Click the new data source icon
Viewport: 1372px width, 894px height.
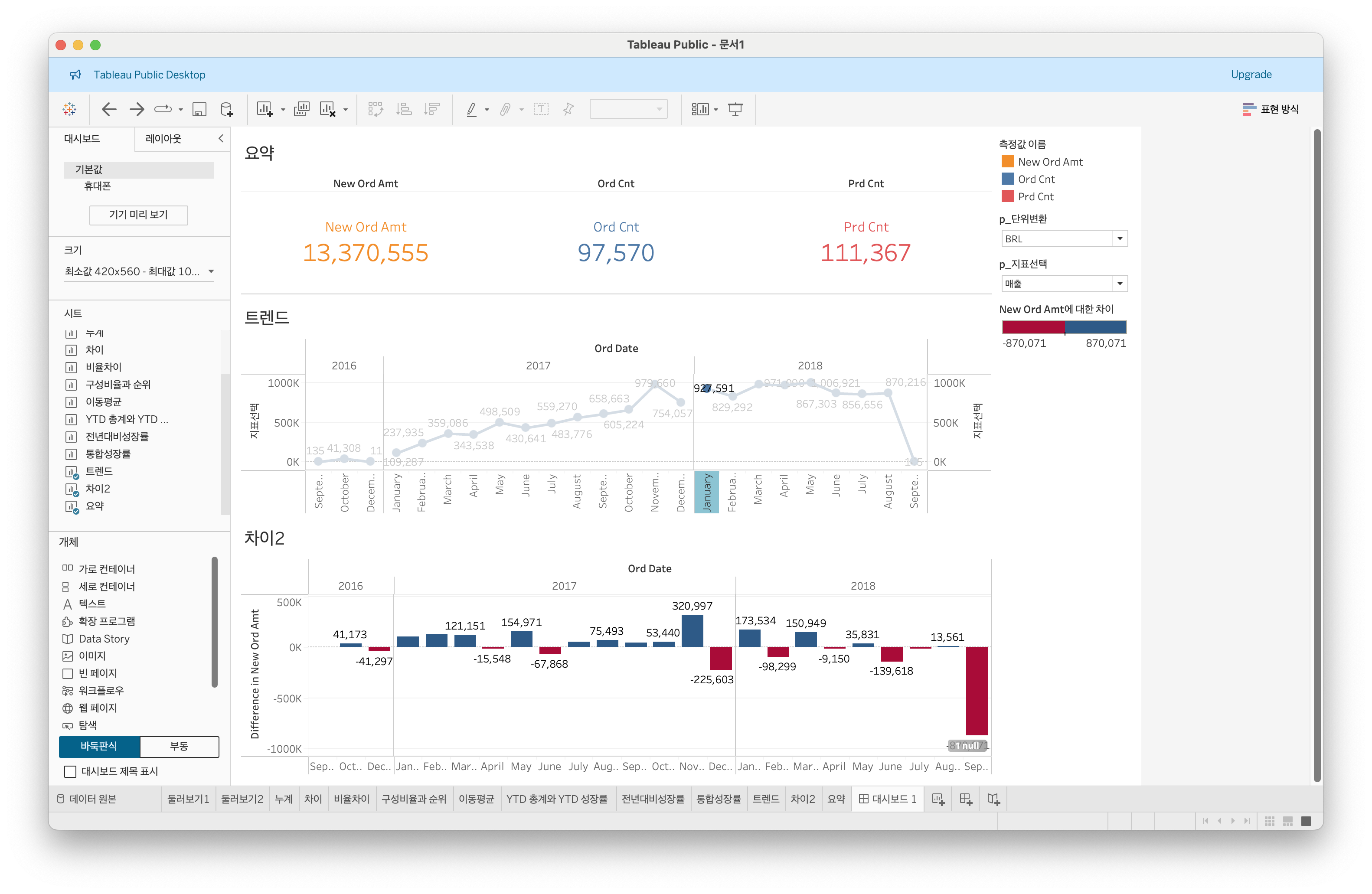click(227, 109)
